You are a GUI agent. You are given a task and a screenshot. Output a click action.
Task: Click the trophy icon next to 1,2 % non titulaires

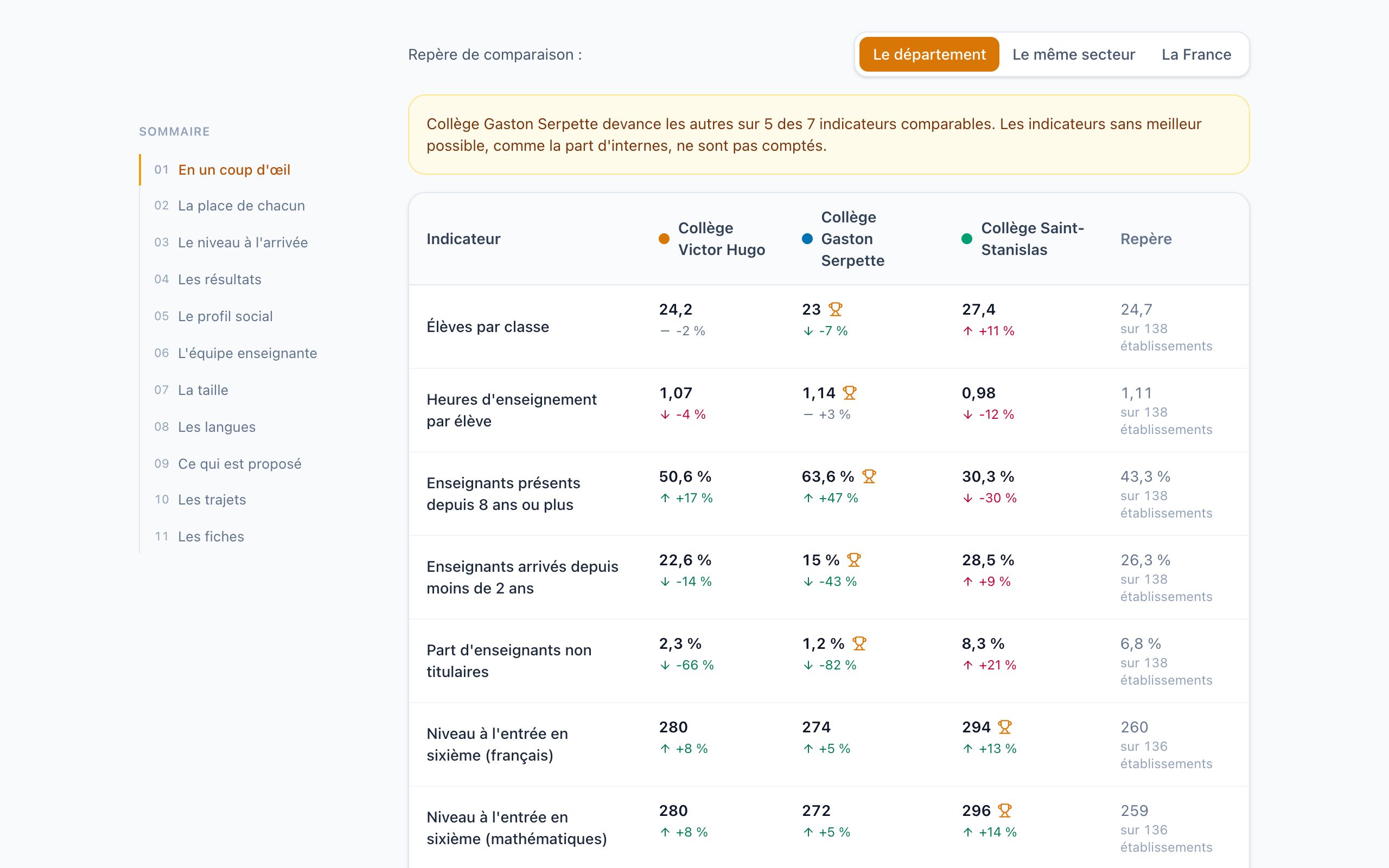tap(859, 643)
